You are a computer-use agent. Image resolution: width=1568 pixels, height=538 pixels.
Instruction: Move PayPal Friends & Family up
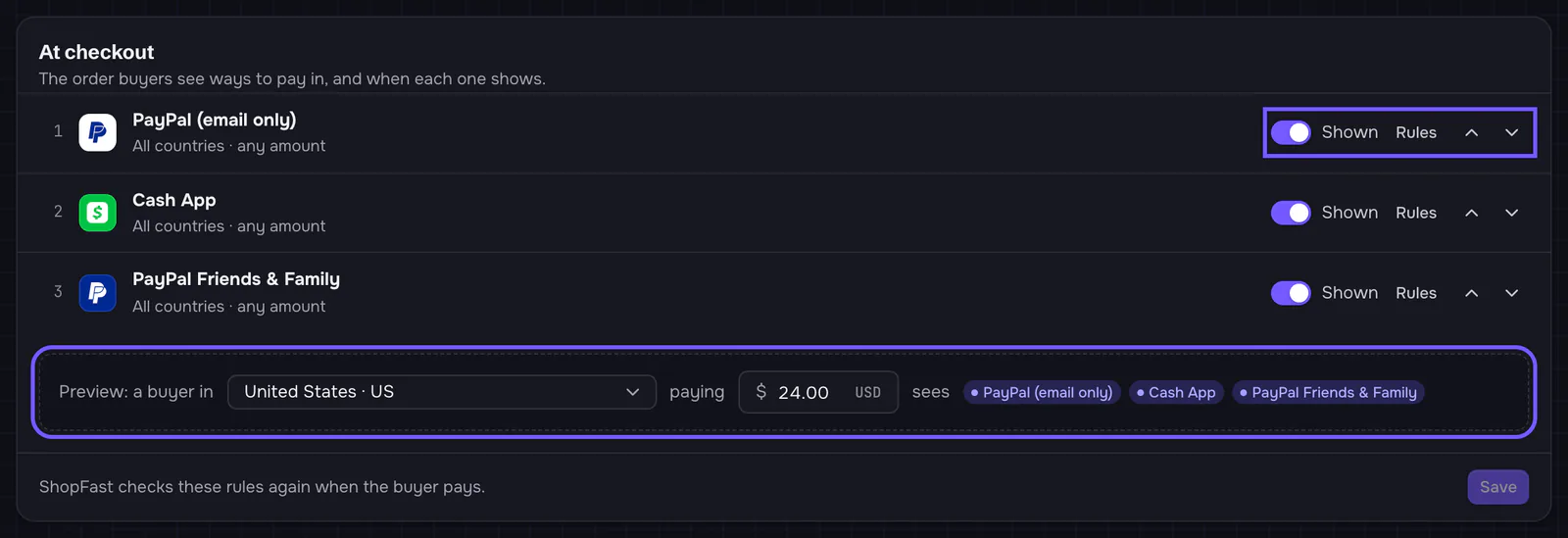pos(1471,293)
